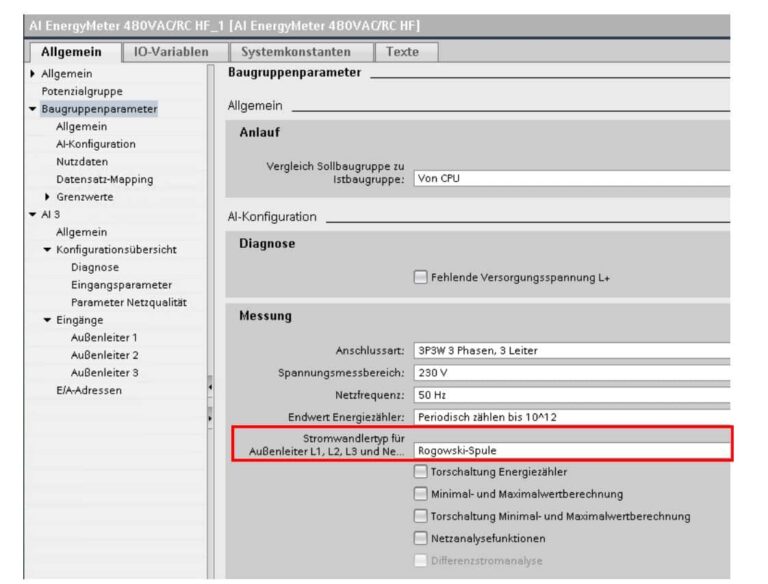Toggle Torschaltung Energiezähler checkbox
This screenshot has height=584, width=768.
click(420, 472)
